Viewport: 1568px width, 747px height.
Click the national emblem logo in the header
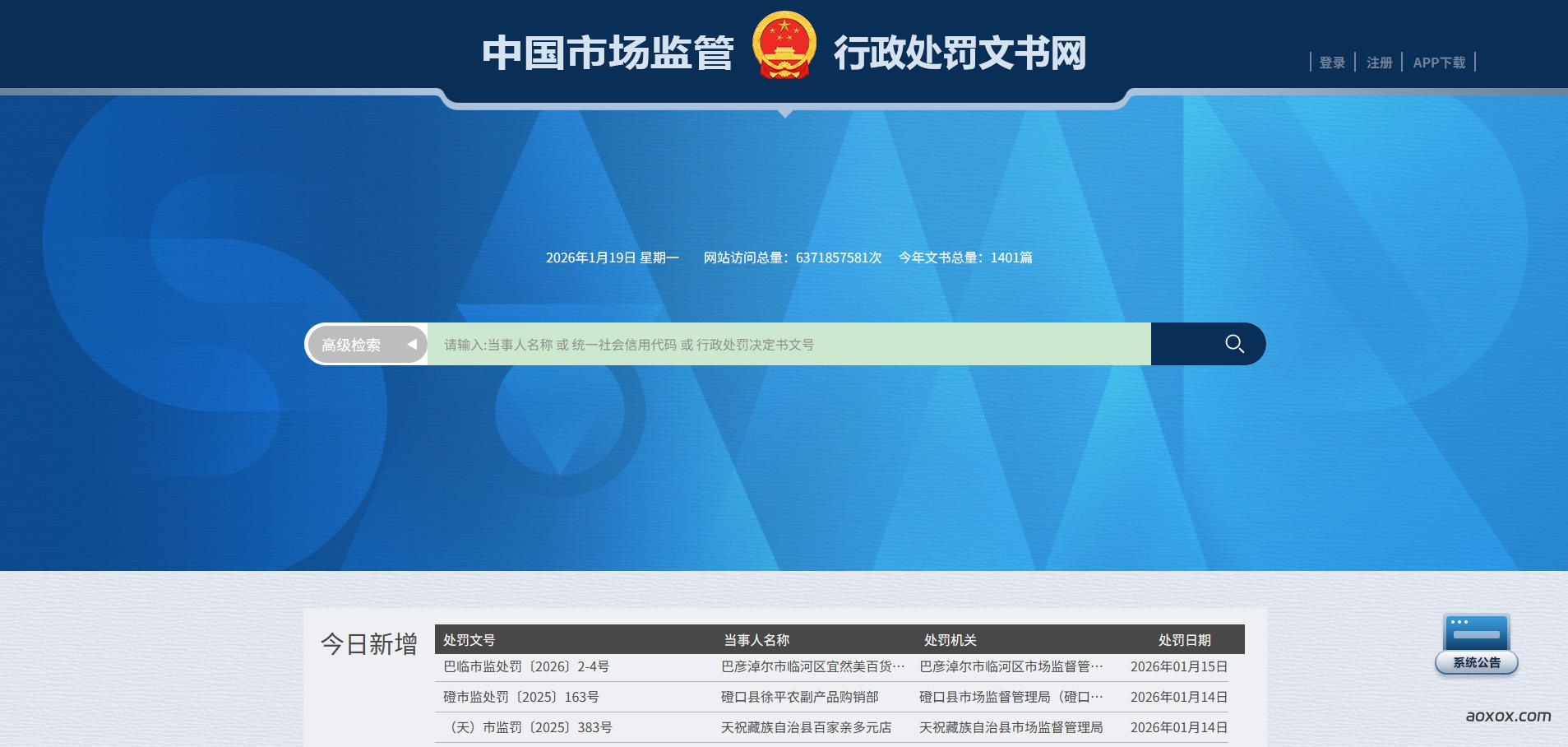[x=784, y=46]
